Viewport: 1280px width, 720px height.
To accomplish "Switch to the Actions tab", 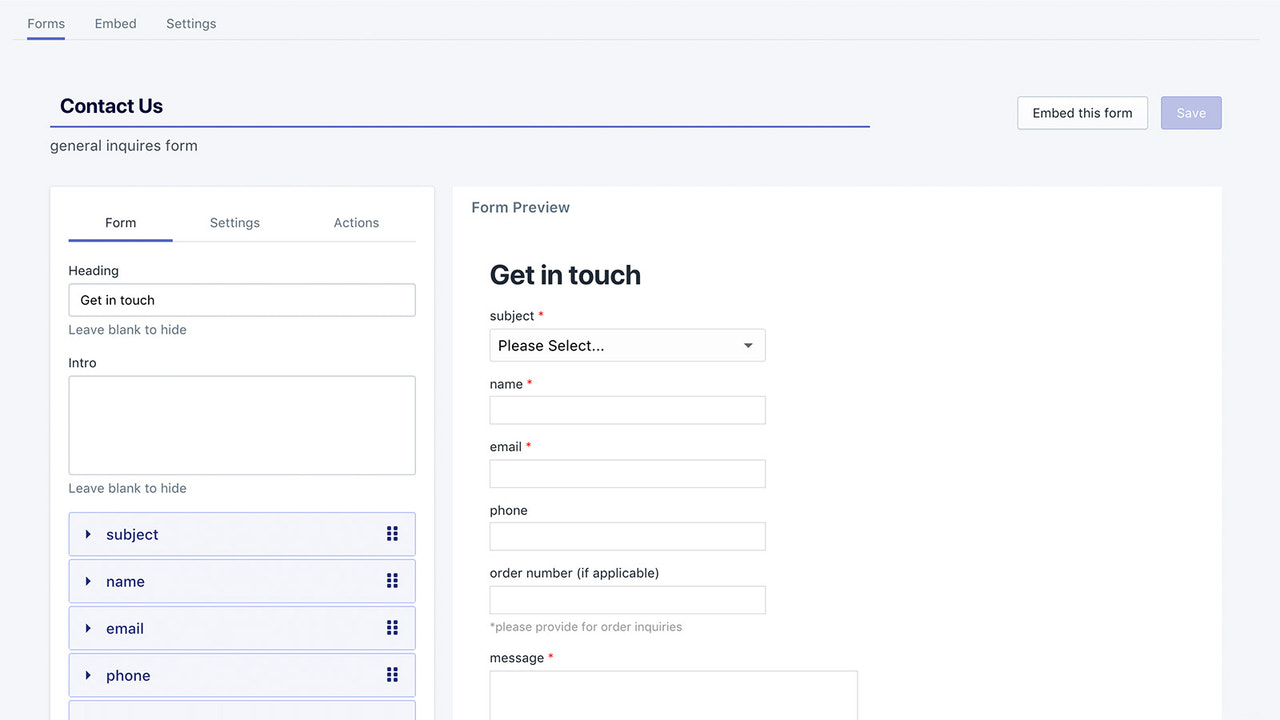I will [x=356, y=222].
